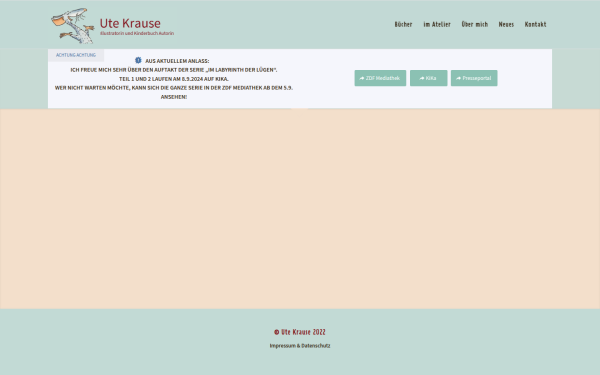600x375 pixels.
Task: Open the Über mich page
Action: [x=474, y=24]
